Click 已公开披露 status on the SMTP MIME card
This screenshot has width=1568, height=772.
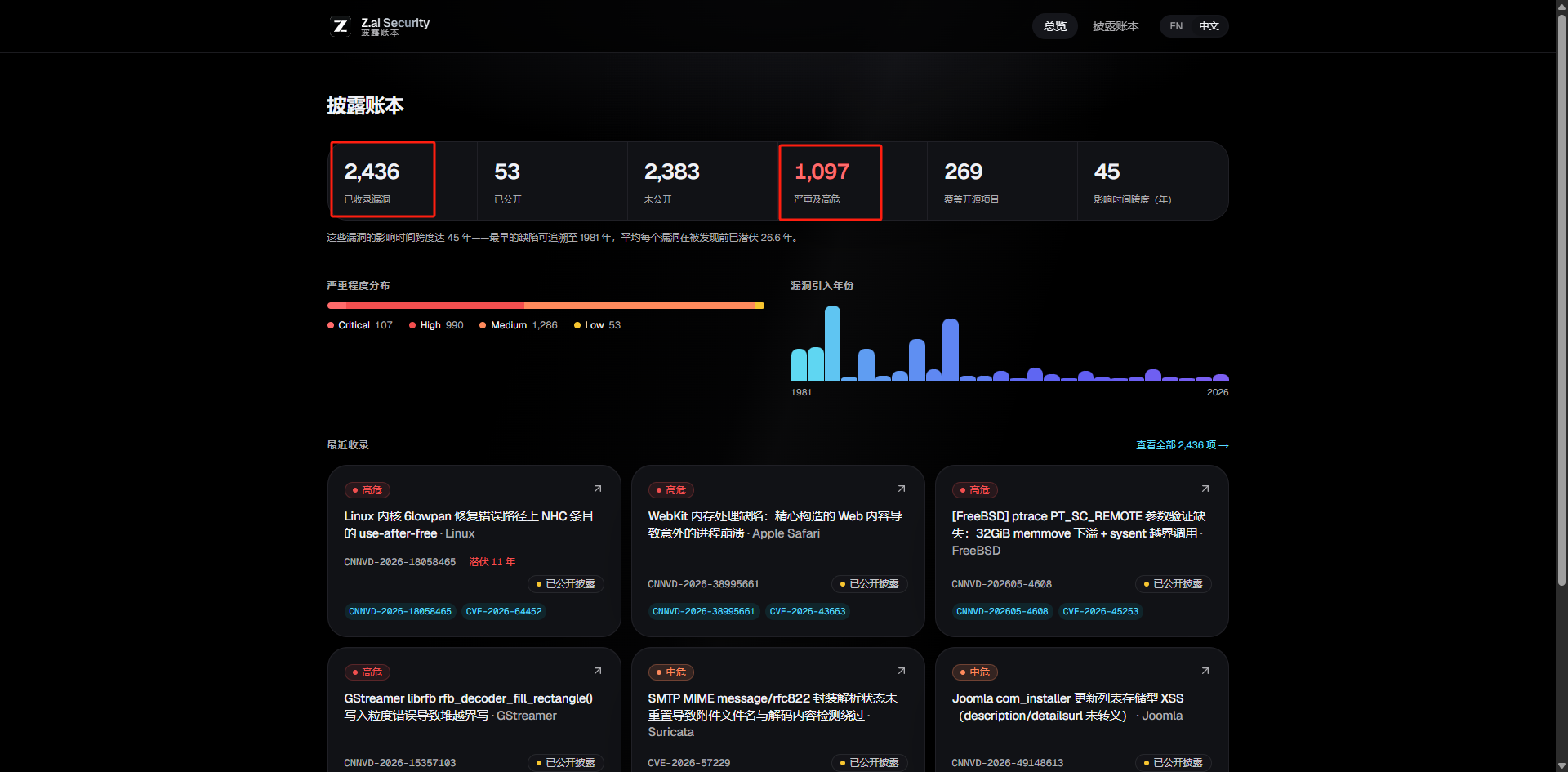870,763
